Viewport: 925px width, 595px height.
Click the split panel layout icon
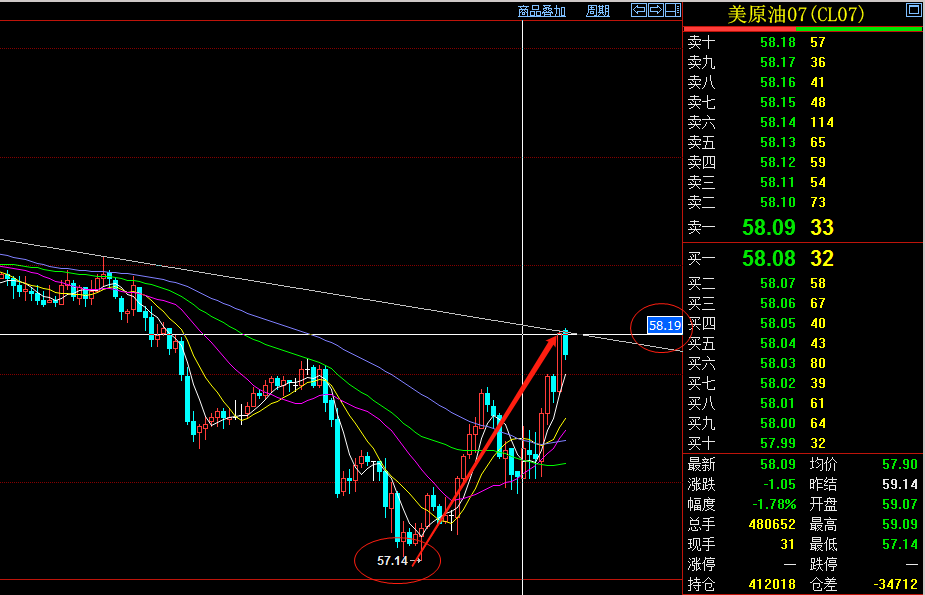click(x=672, y=10)
